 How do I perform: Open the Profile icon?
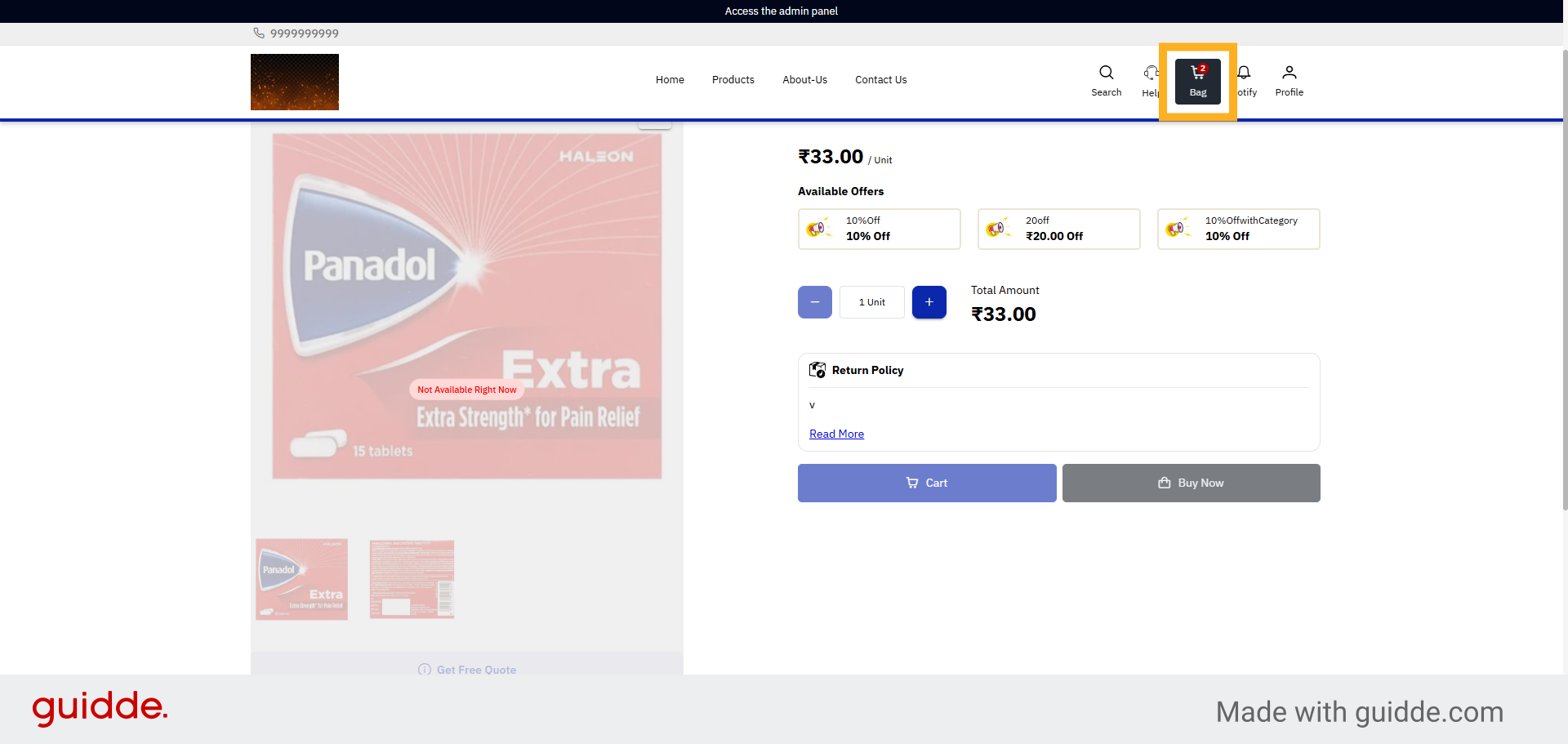1289,73
